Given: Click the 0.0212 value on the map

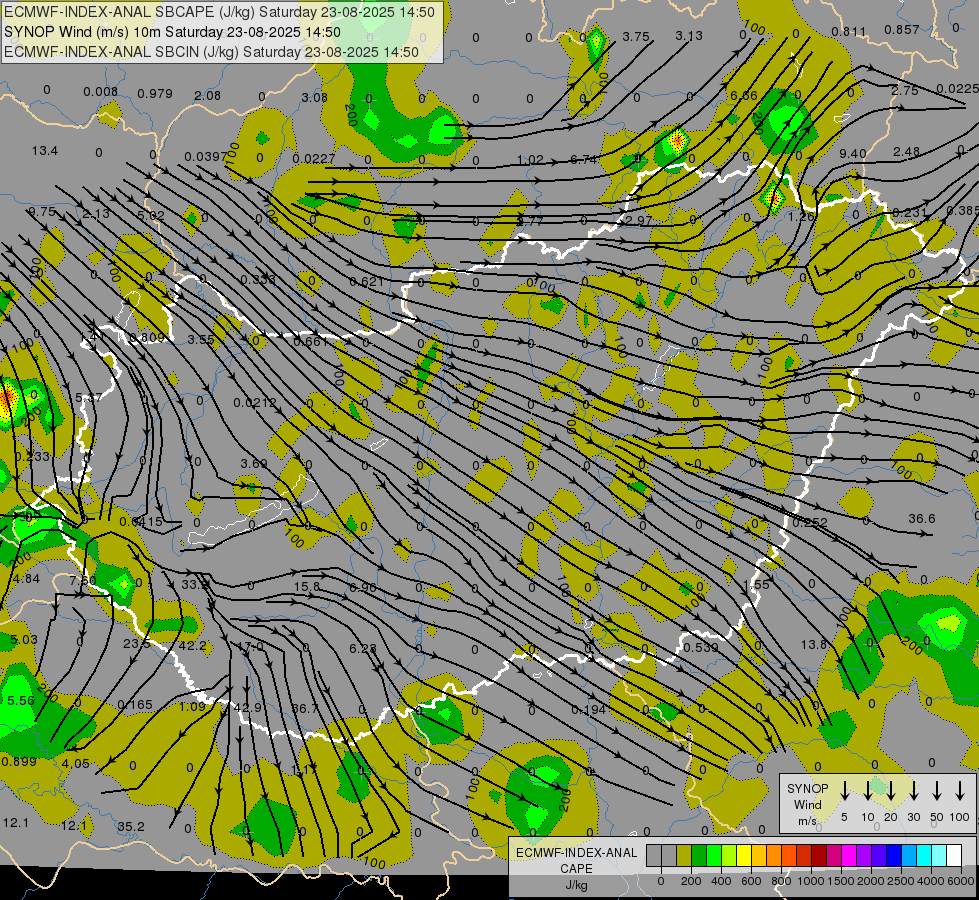Looking at the screenshot, I should (255, 403).
